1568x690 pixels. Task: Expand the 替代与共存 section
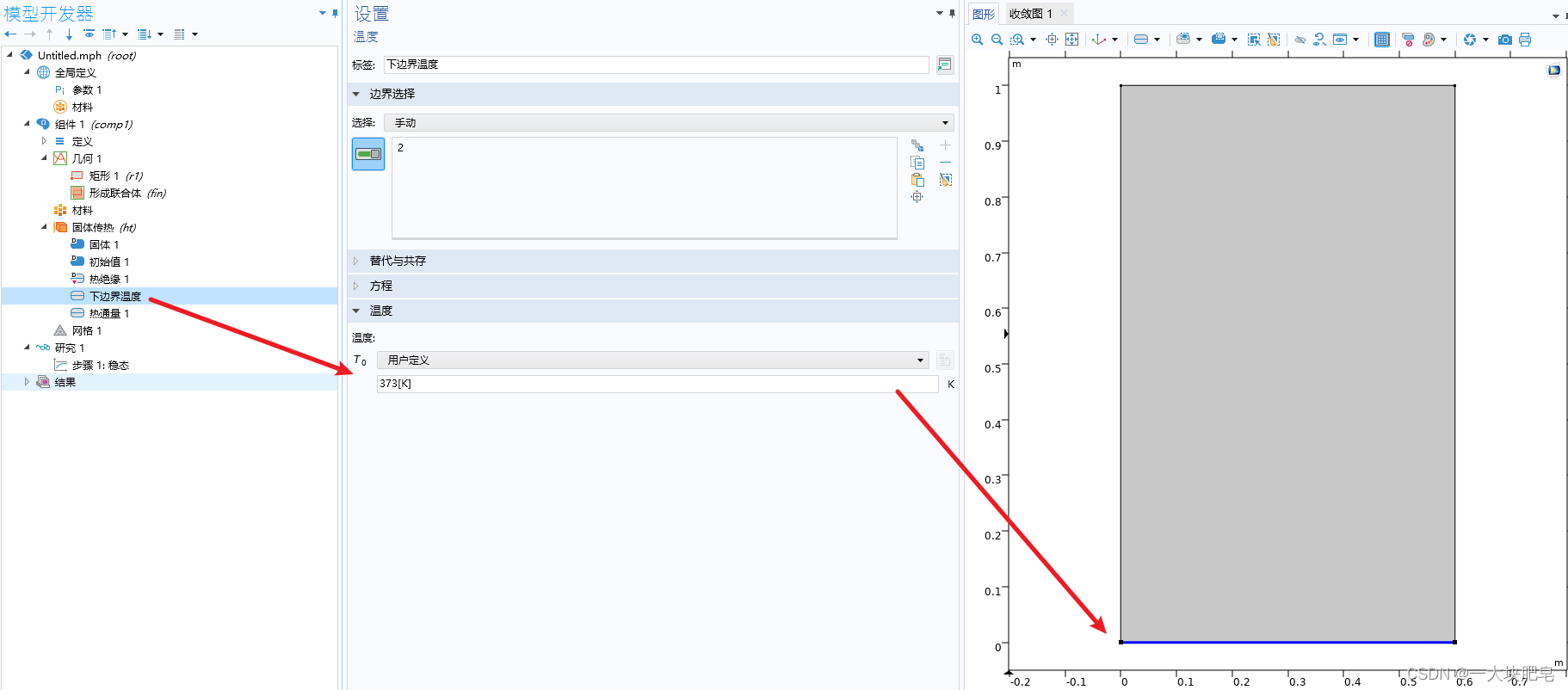pos(356,261)
